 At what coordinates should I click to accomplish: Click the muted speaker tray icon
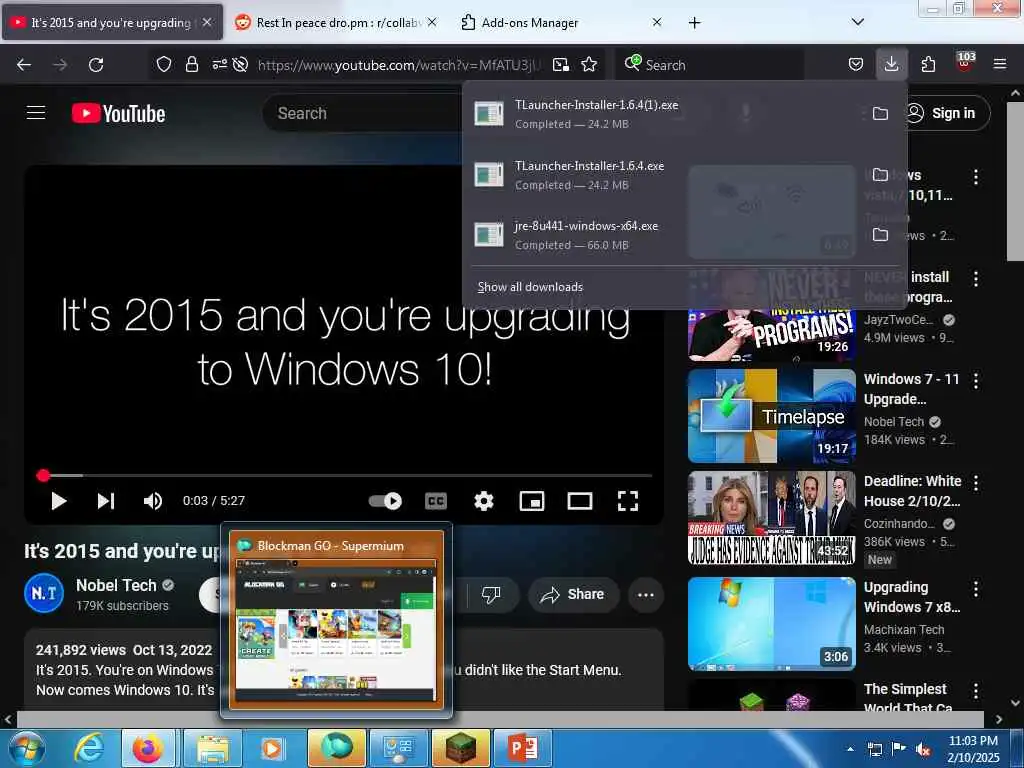coord(923,750)
